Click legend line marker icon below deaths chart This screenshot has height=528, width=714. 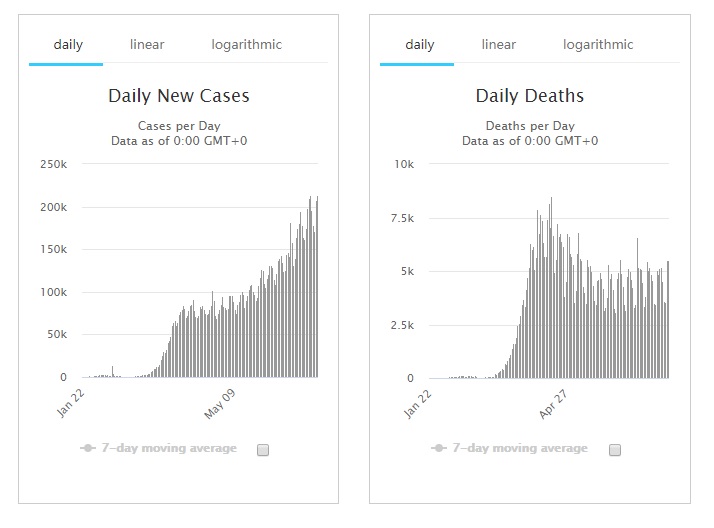(440, 448)
